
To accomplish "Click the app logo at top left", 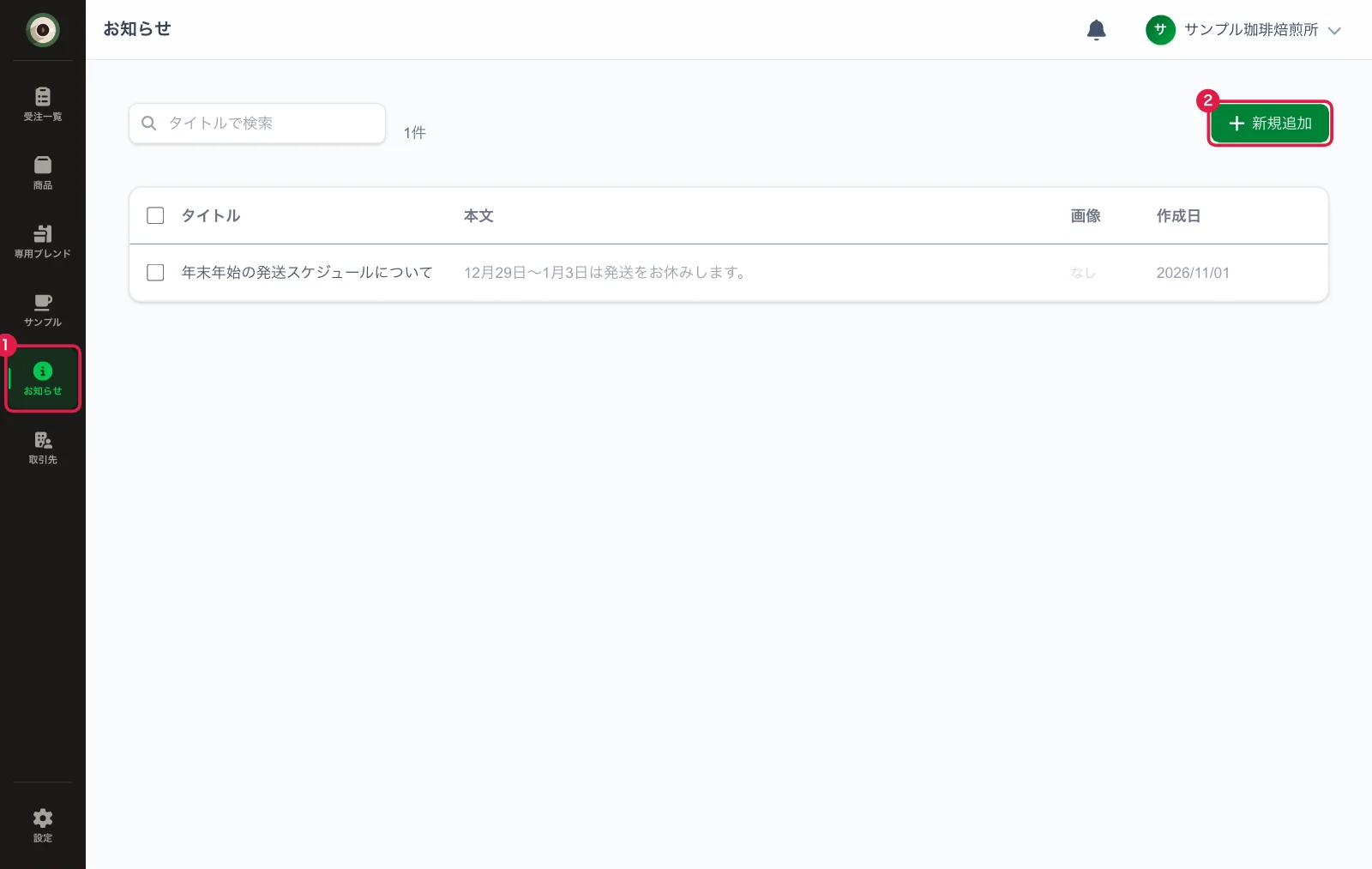I will (42, 30).
